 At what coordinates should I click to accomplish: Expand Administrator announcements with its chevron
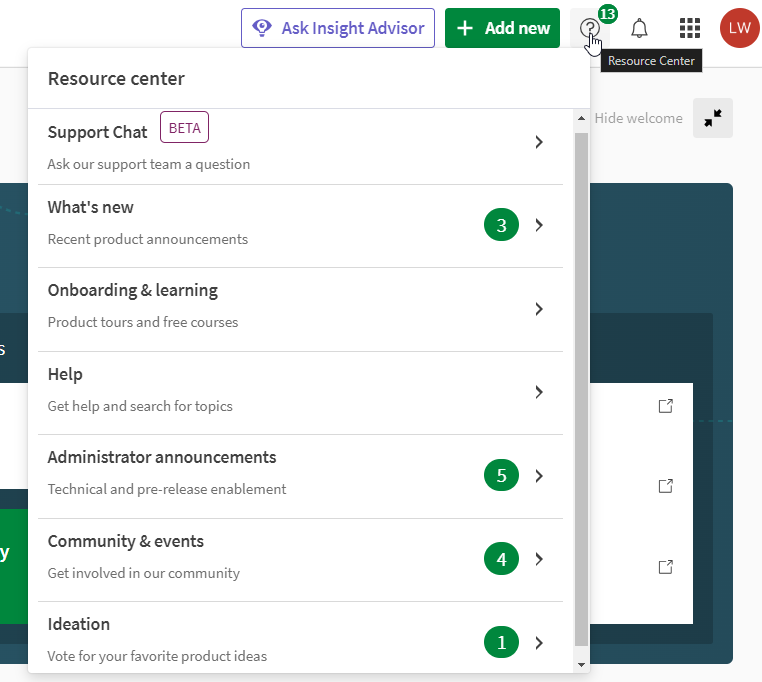[x=538, y=476]
